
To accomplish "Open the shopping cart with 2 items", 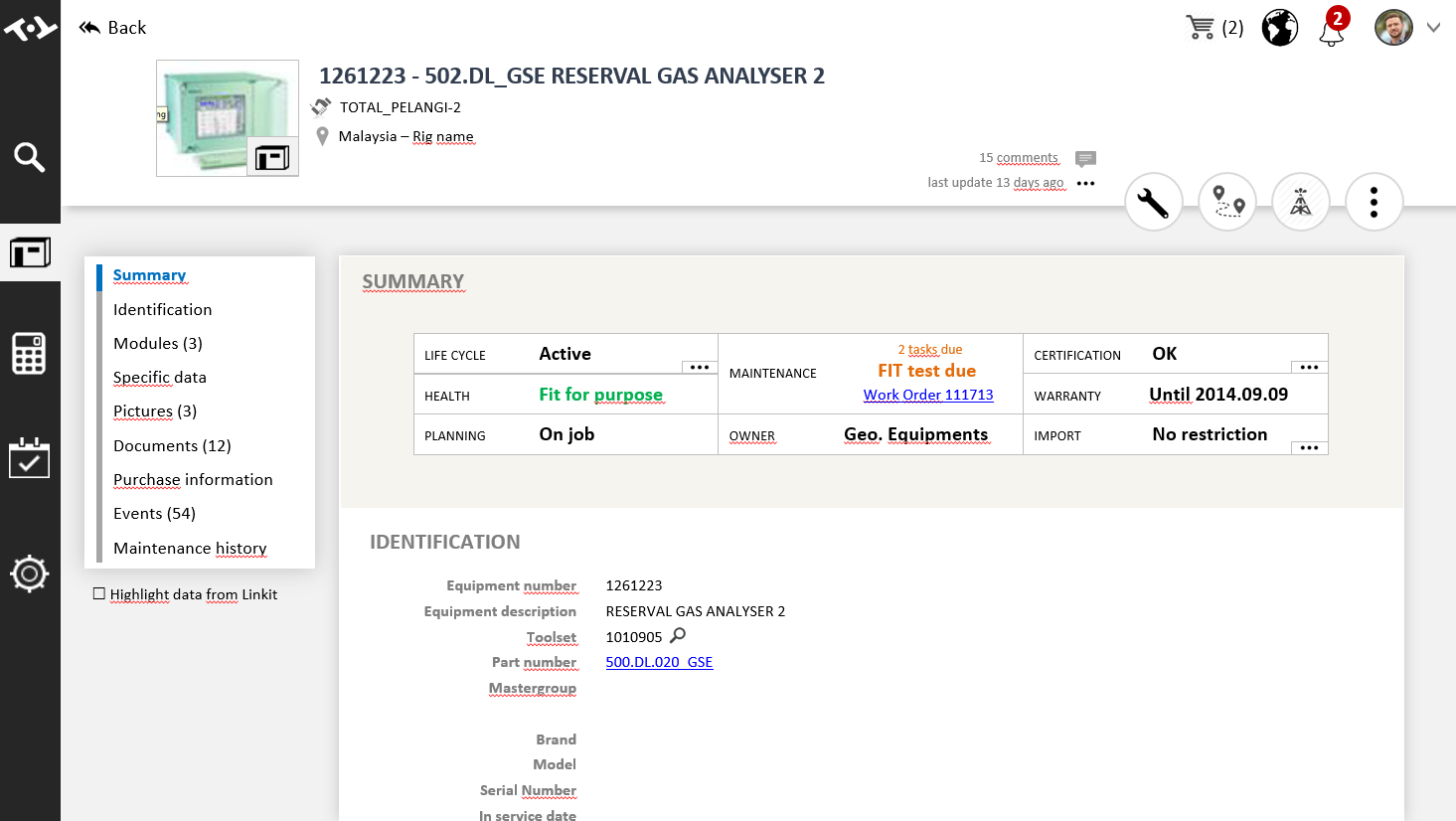I will 1213,28.
